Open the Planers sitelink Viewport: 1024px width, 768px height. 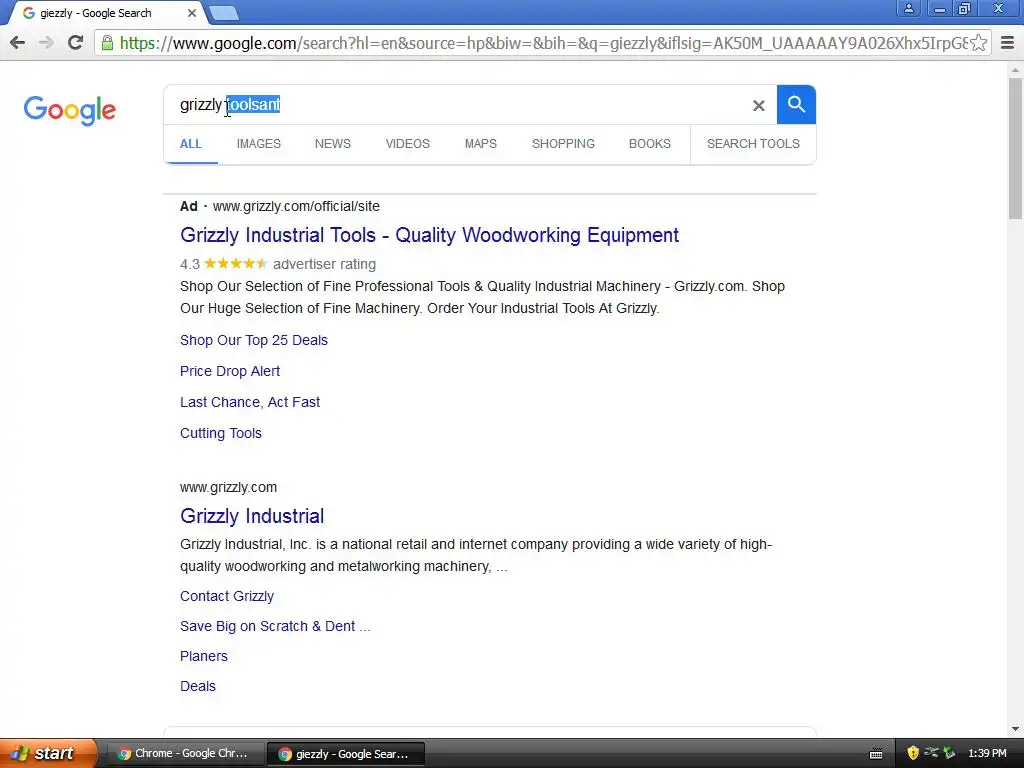(204, 656)
